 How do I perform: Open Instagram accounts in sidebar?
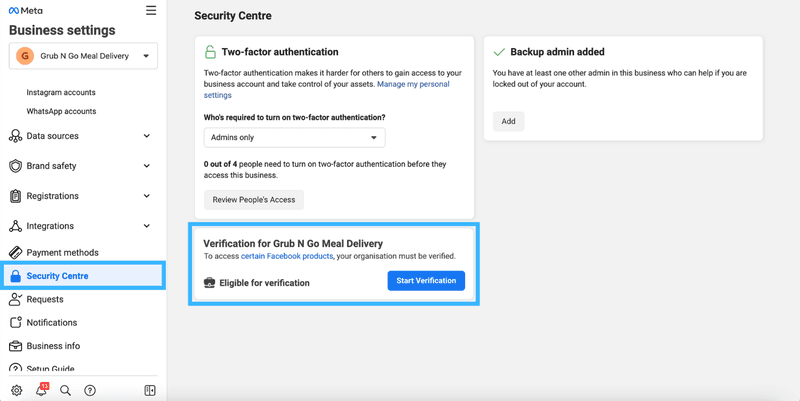point(61,92)
